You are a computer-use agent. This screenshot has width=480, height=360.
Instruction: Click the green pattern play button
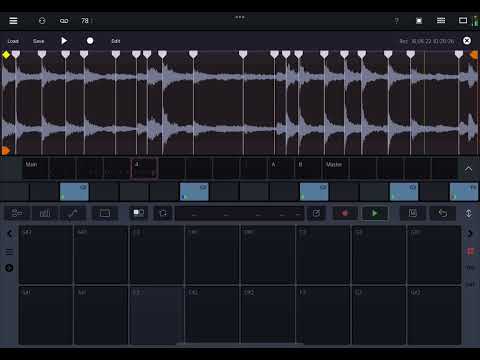[375, 213]
